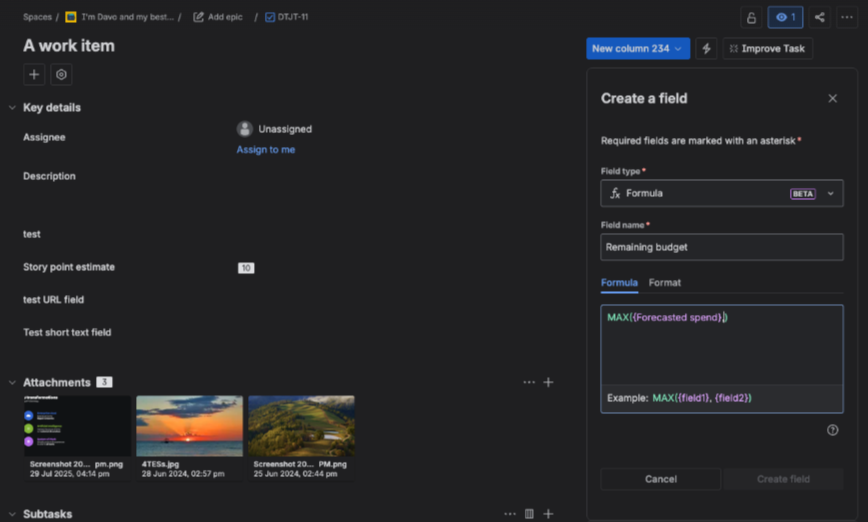Click the BETA badge in Field type
868x522 pixels.
pyautogui.click(x=803, y=194)
